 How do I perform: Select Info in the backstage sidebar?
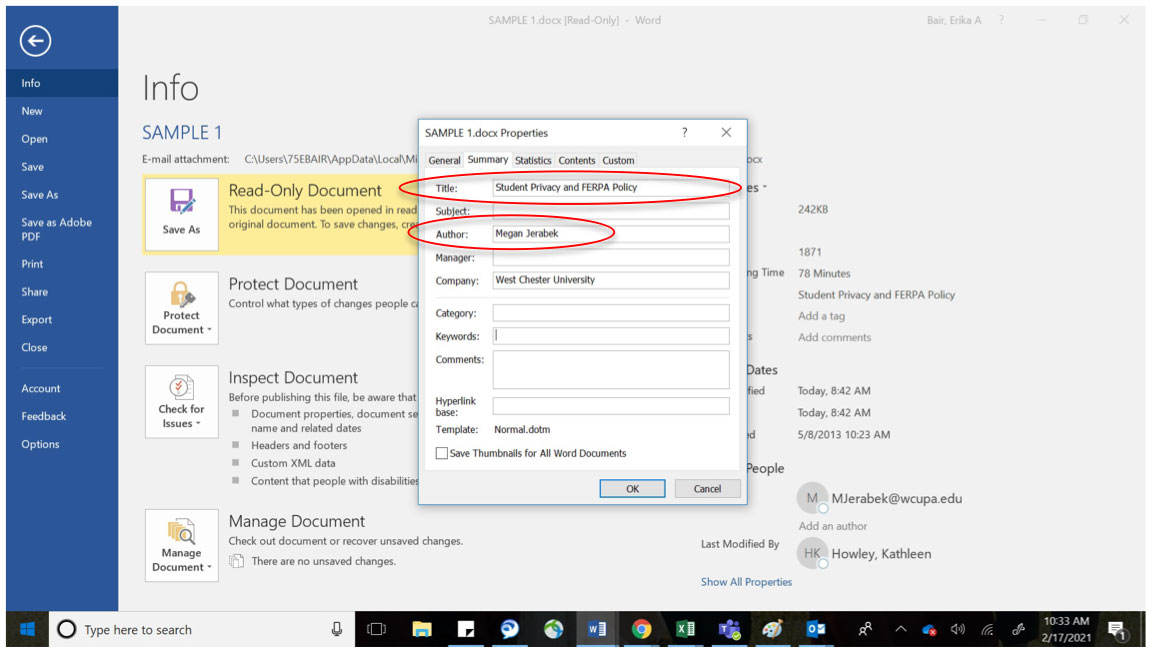tap(62, 83)
